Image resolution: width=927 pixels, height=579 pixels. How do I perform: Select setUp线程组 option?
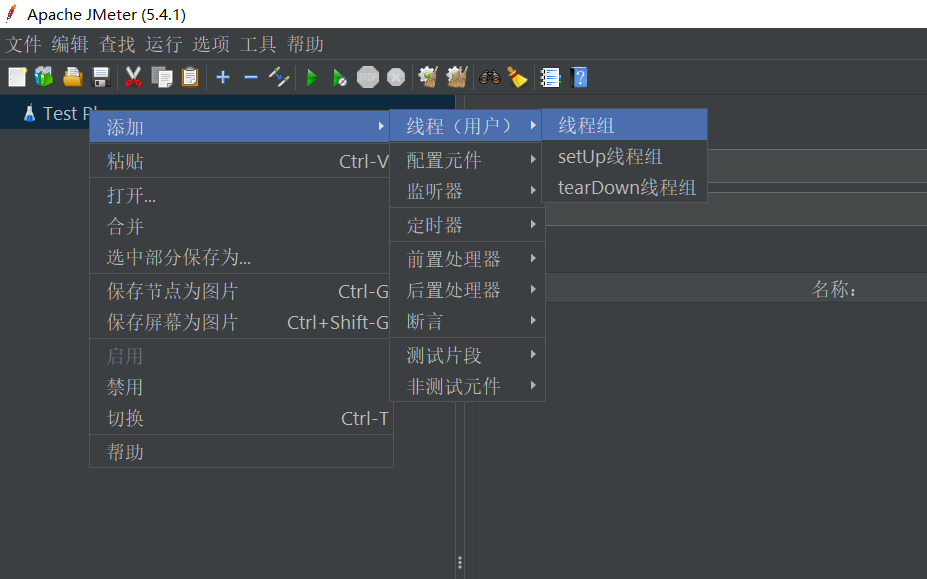624,156
